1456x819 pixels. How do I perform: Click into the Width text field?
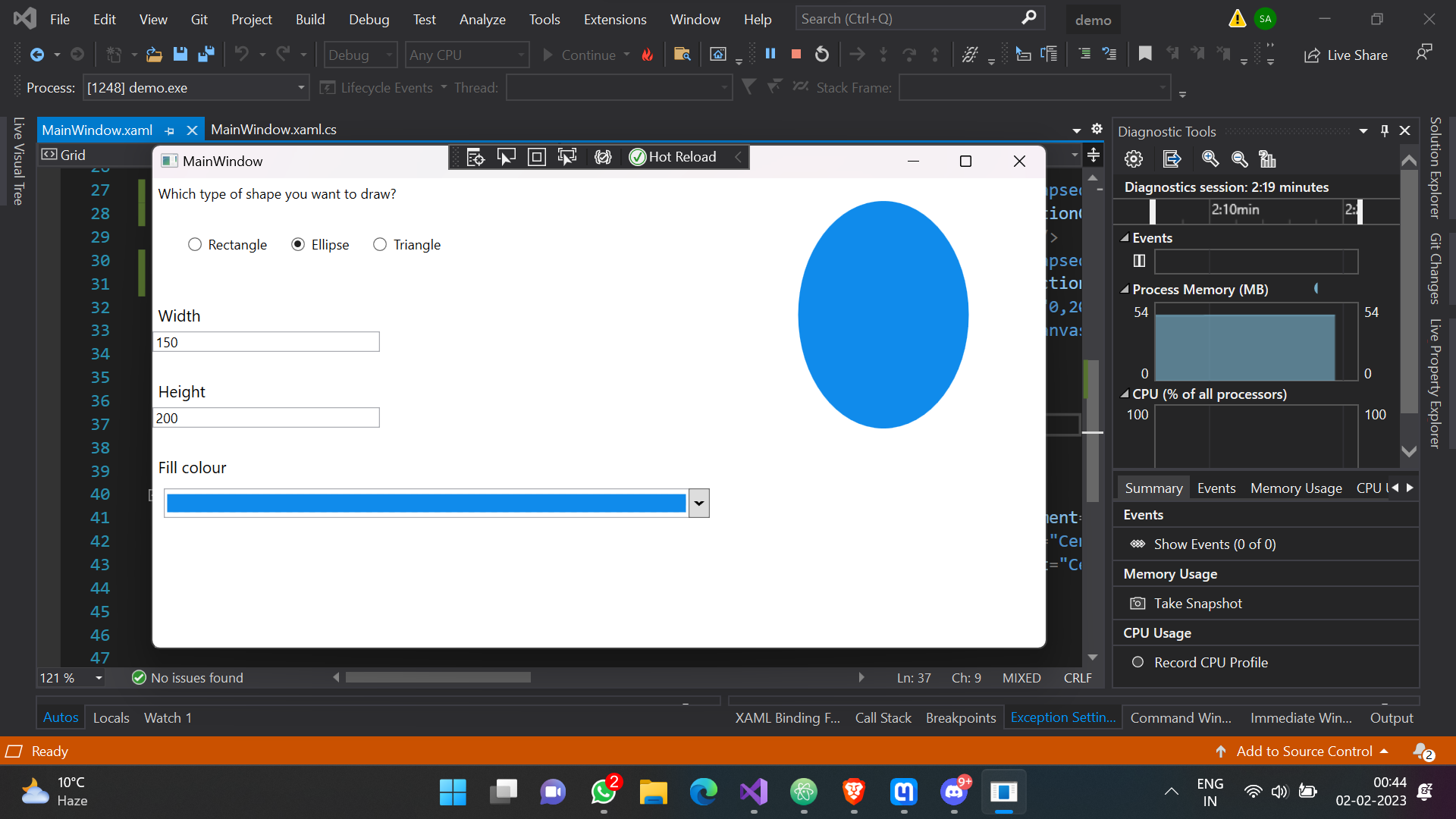266,342
